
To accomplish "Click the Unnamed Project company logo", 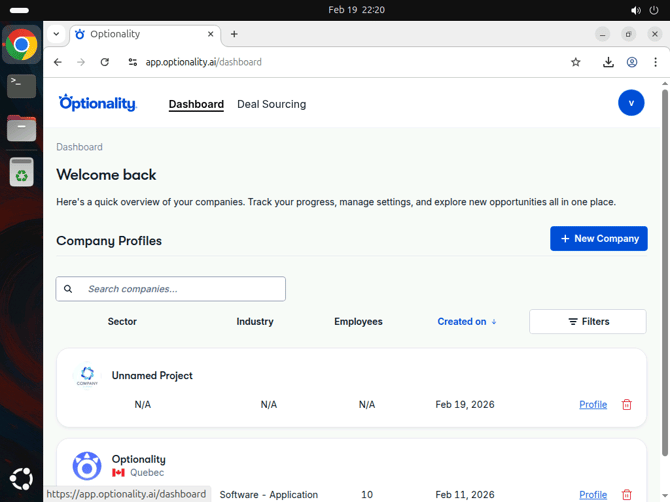I will [x=87, y=376].
